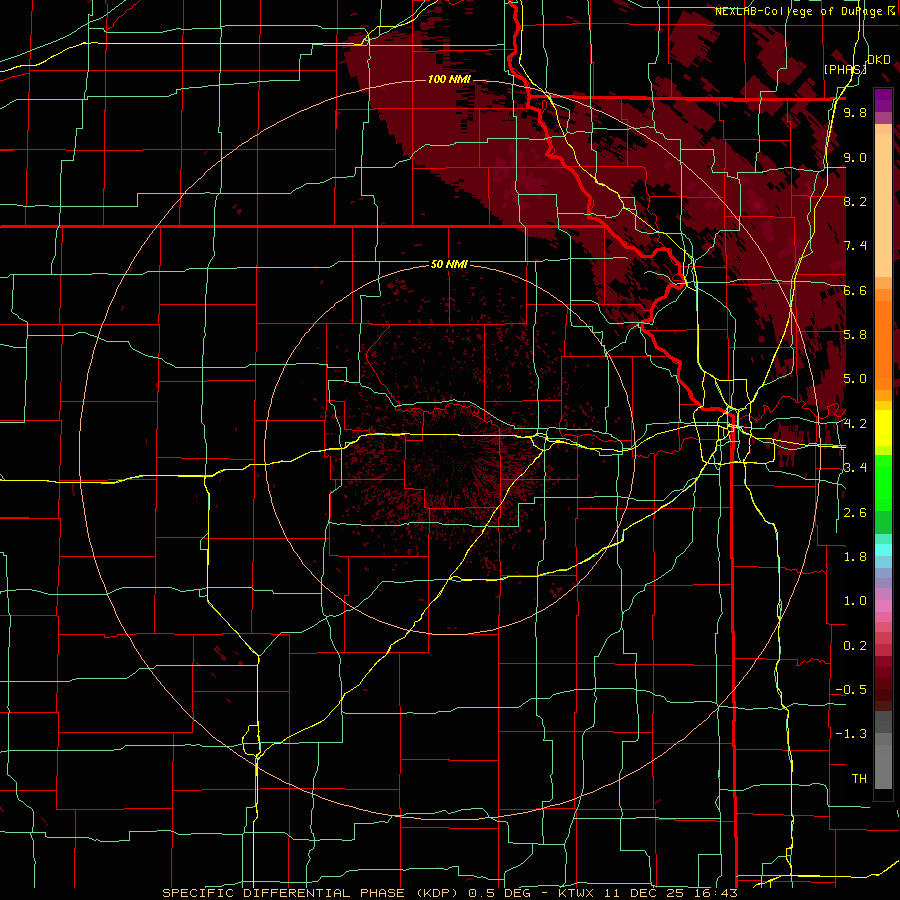This screenshot has height=900, width=900.
Task: Click the 9.0 value on color scale
Action: (855, 157)
